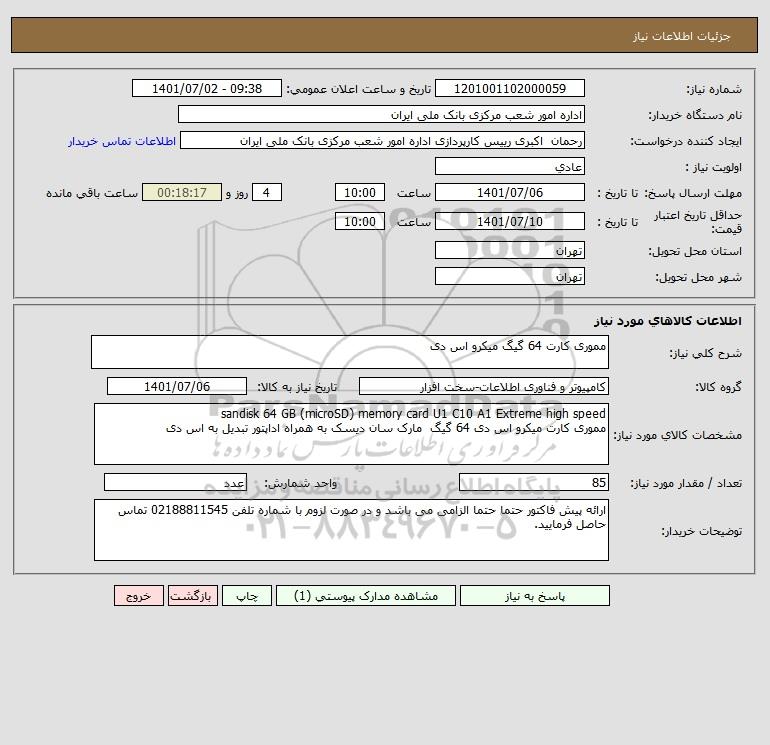This screenshot has height=745, width=770.
Task: Click the واحد شمارش label
Action: pos(301,483)
